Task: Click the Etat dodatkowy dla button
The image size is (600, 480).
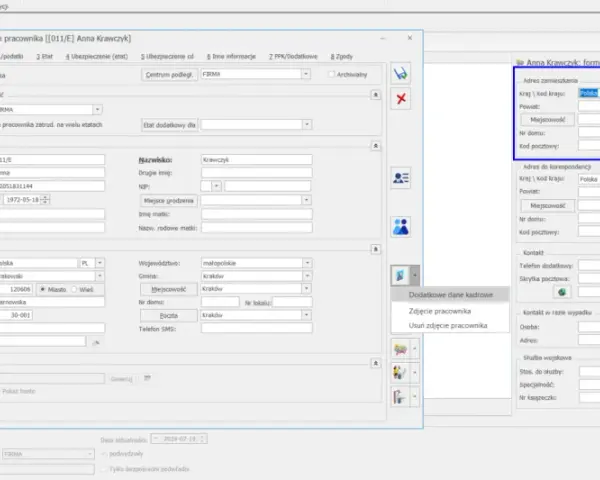Action: click(169, 125)
